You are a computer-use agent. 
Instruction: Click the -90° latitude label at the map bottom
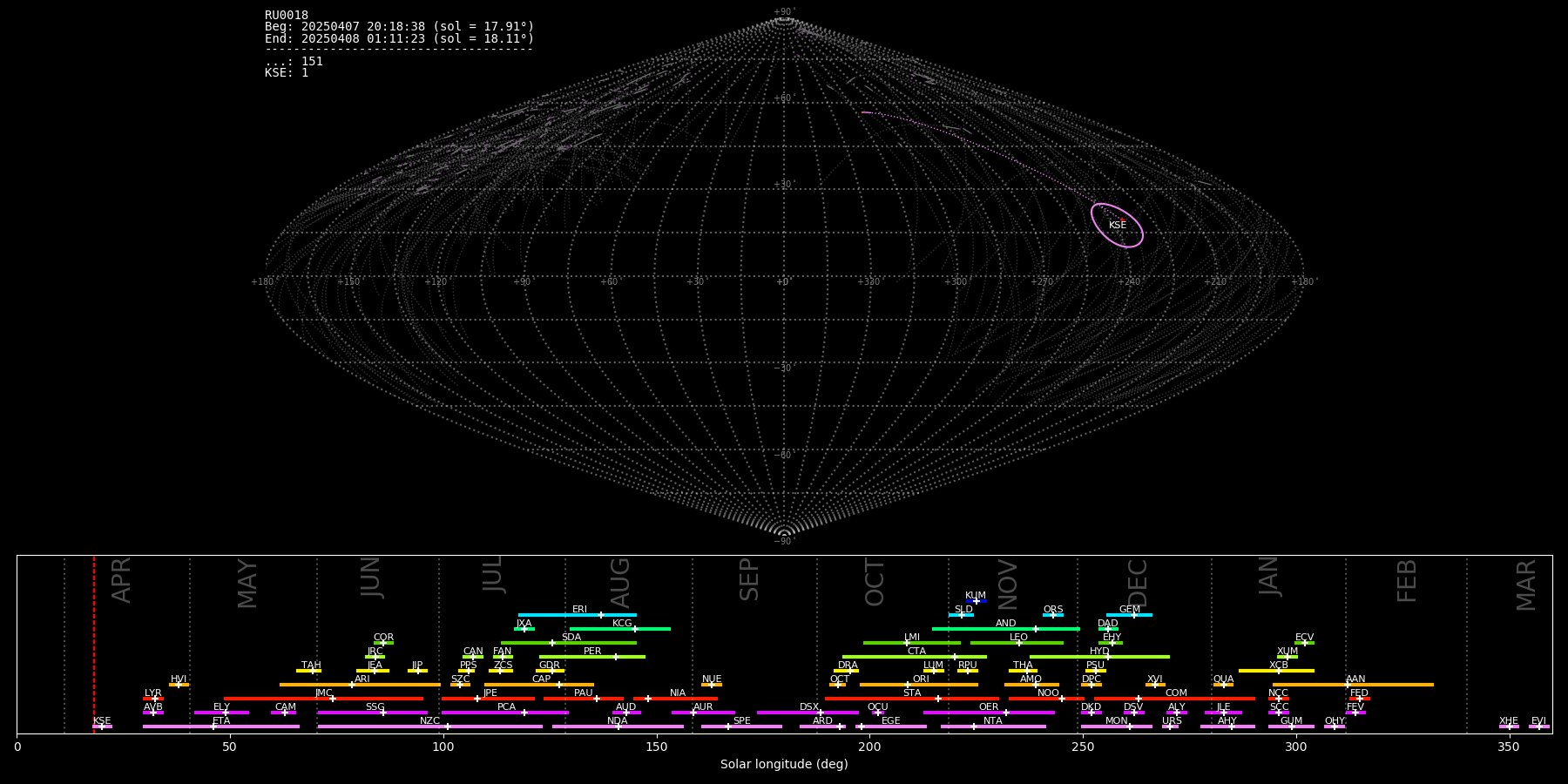click(784, 542)
